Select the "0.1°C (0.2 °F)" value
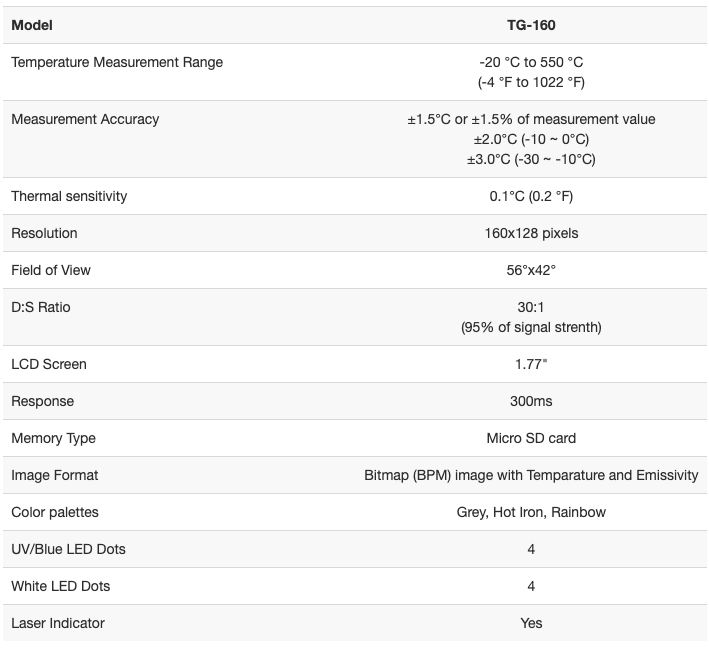The width and height of the screenshot is (709, 649). tap(531, 196)
